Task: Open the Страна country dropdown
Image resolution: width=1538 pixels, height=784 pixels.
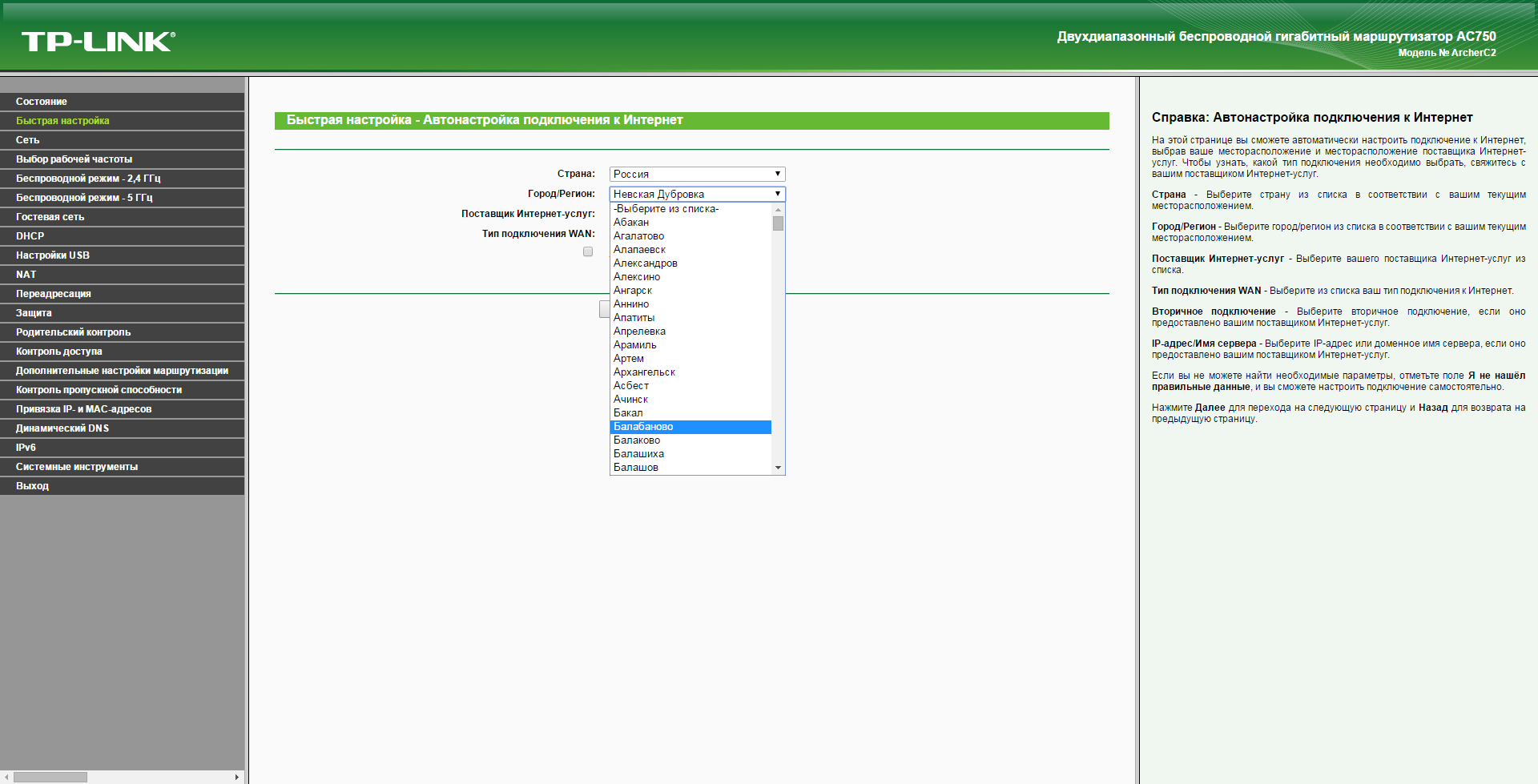Action: click(697, 174)
